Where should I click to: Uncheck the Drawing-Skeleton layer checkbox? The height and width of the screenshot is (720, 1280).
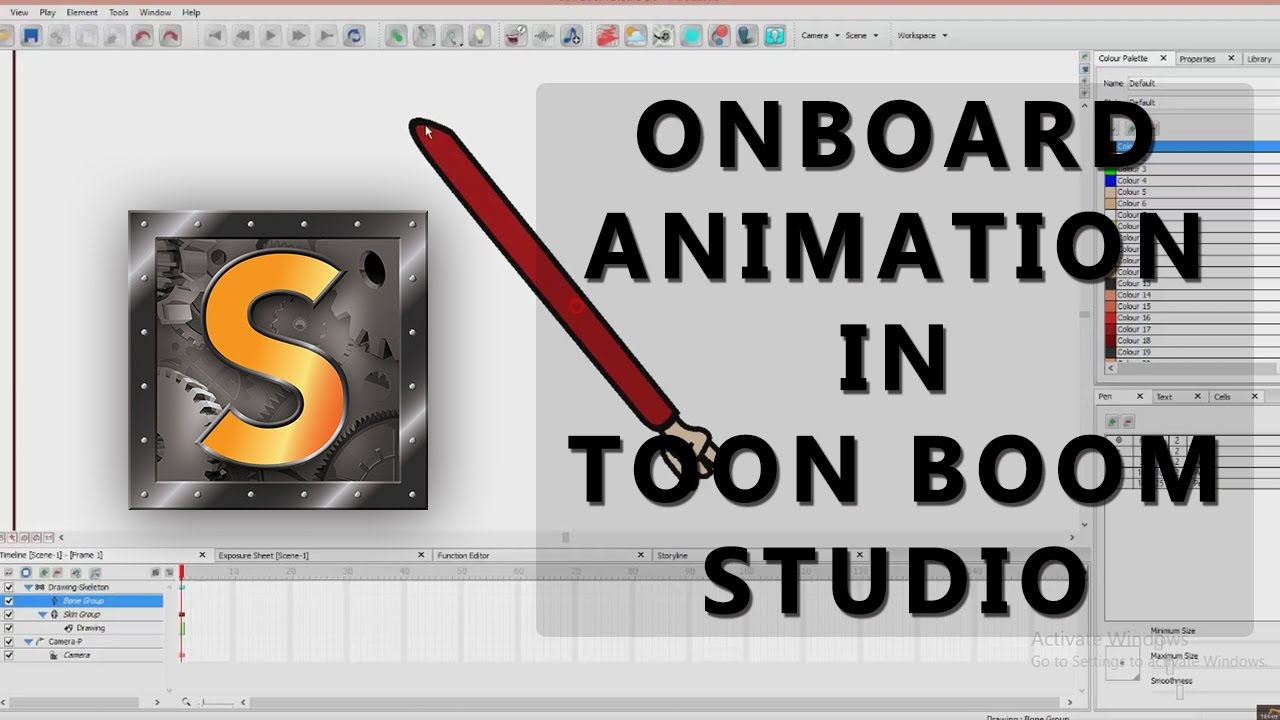pos(9,587)
